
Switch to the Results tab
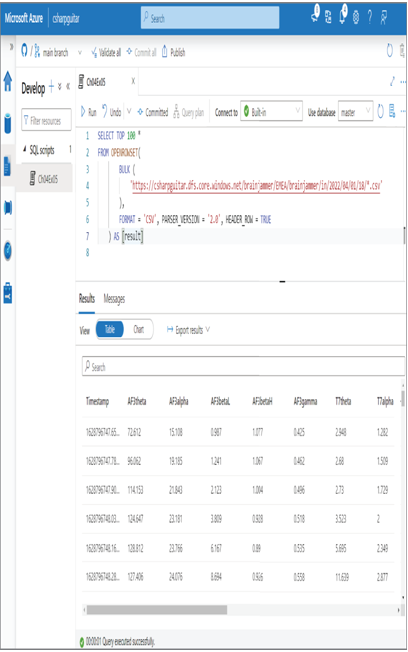point(87,298)
